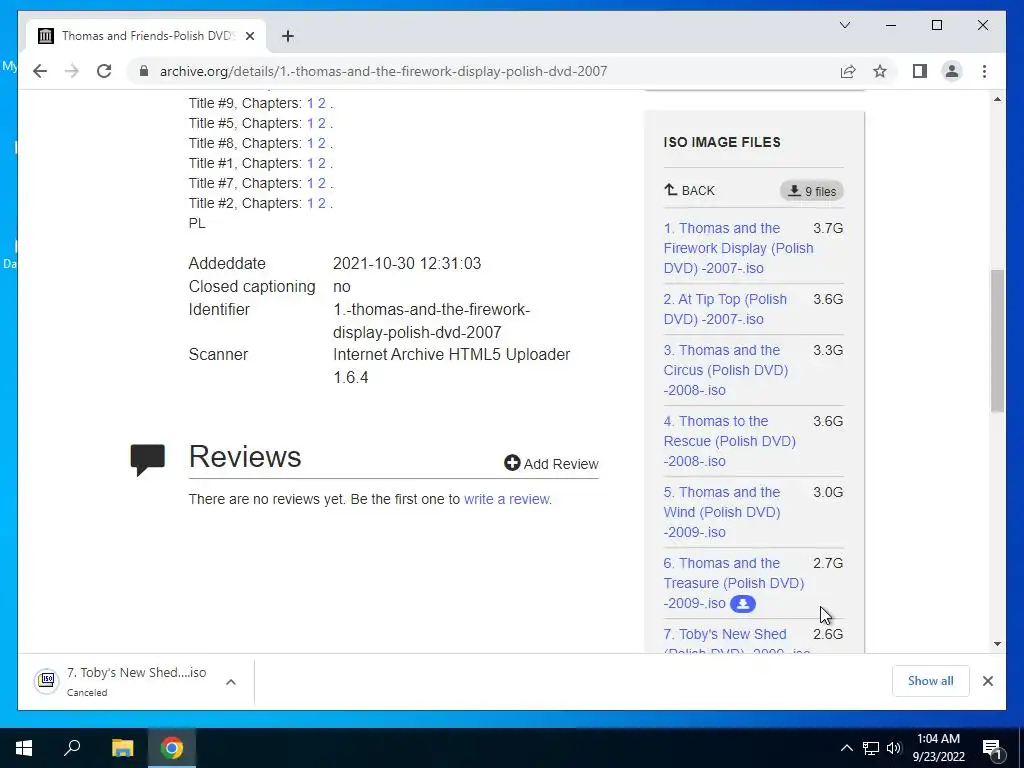This screenshot has width=1024, height=768.
Task: Click the scrollbar down arrow
Action: 997,644
